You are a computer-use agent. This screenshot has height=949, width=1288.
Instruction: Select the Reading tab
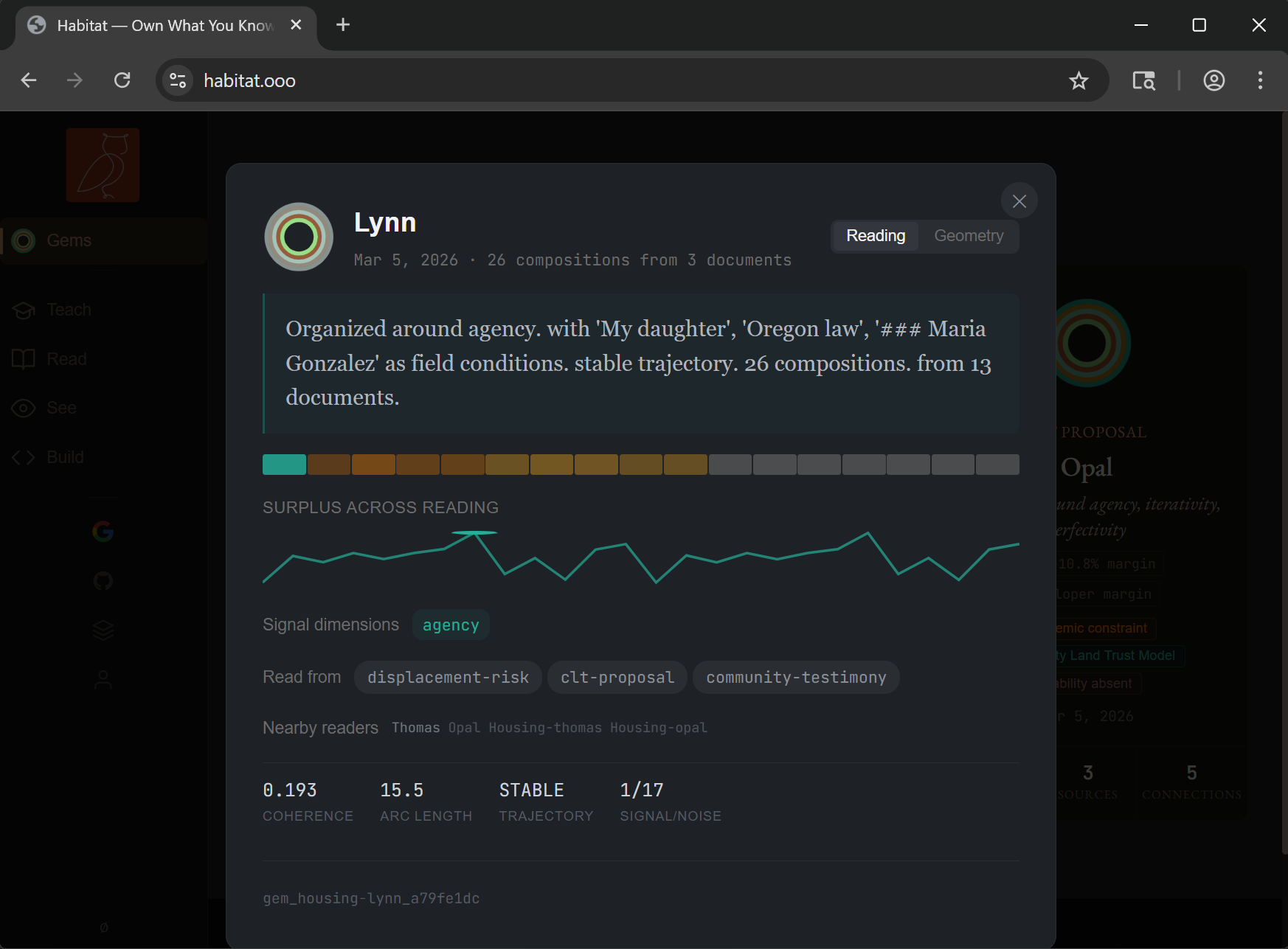[x=875, y=236]
